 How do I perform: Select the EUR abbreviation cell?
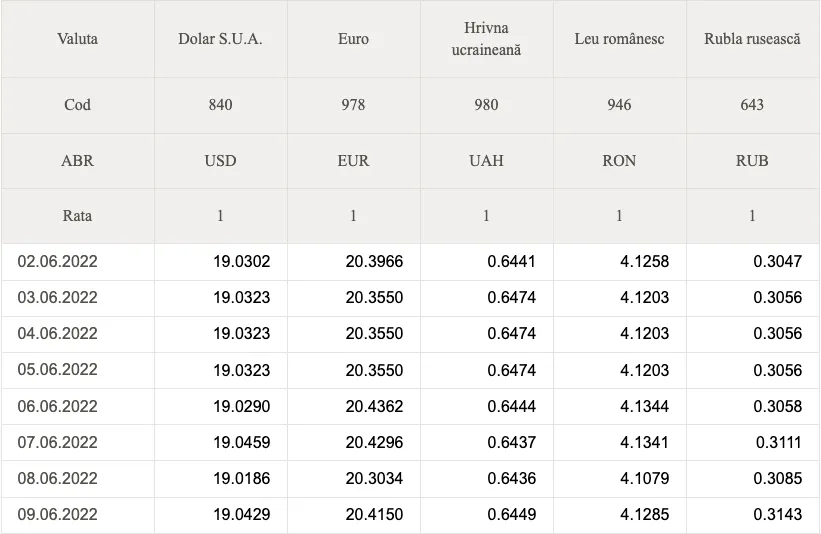[353, 161]
